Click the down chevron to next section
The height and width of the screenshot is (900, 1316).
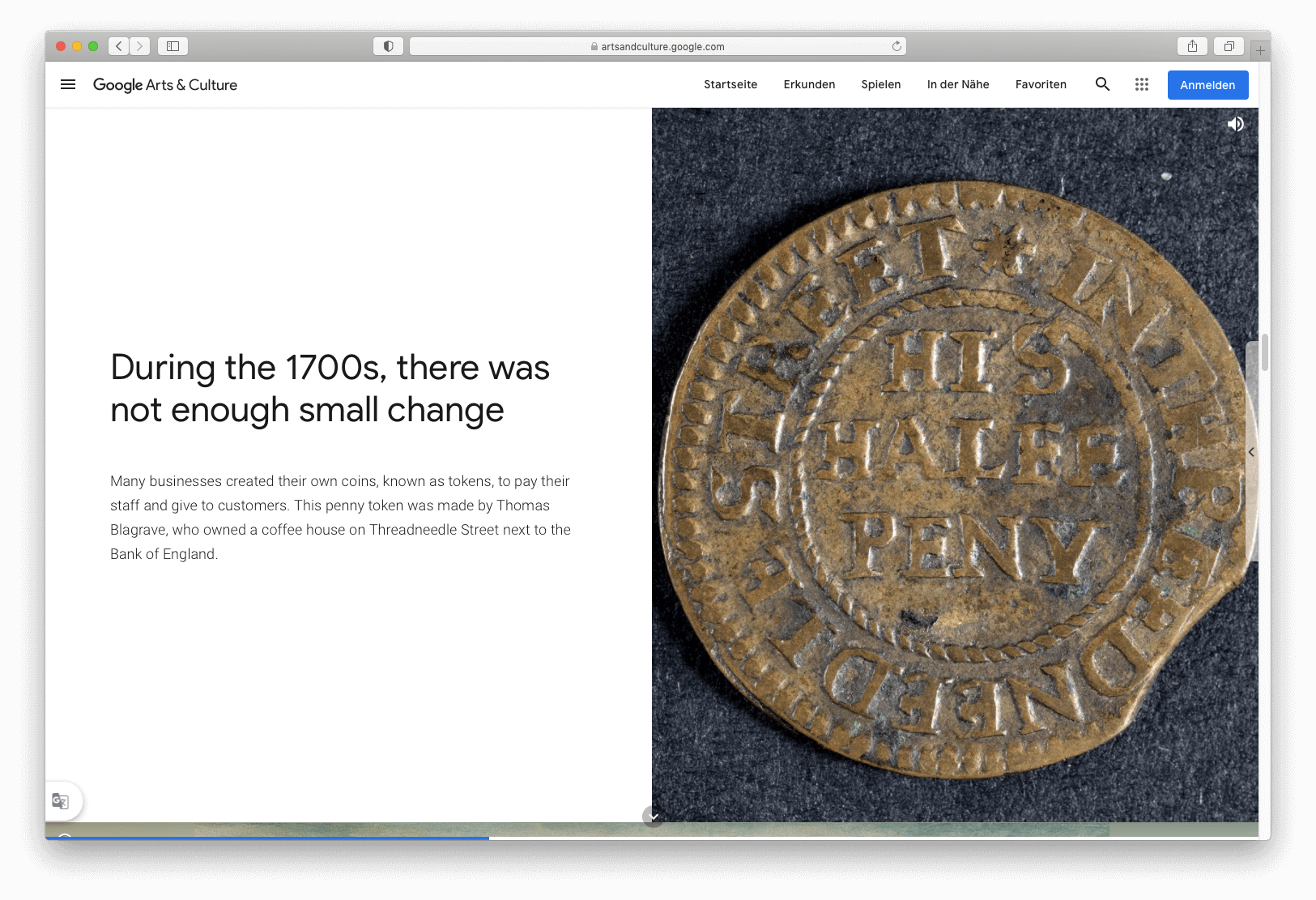(654, 817)
